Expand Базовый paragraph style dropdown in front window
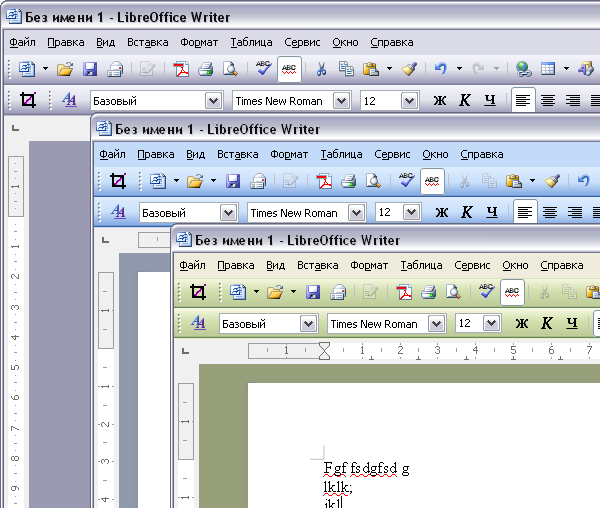This screenshot has width=600, height=508. coord(309,324)
